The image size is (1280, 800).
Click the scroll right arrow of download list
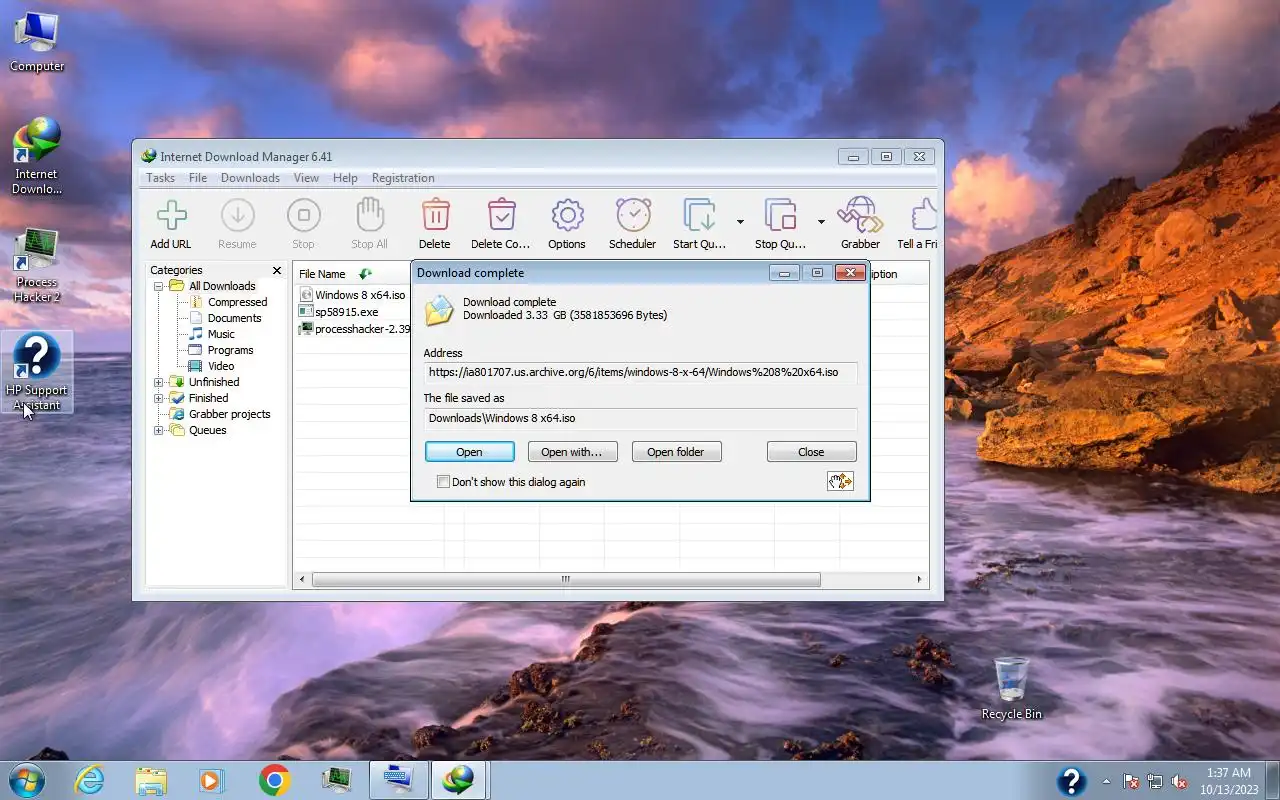click(919, 579)
